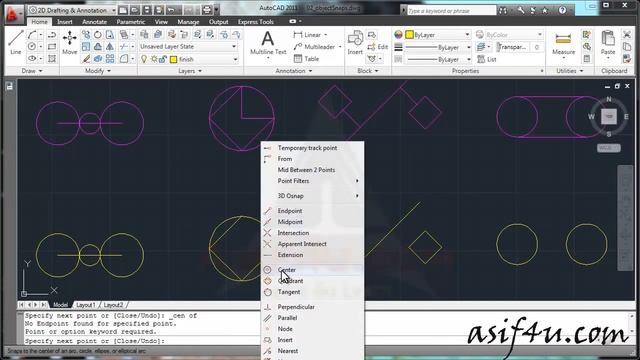Click the ViewCube top face
Screen dimensions: 640x360
tap(609, 116)
